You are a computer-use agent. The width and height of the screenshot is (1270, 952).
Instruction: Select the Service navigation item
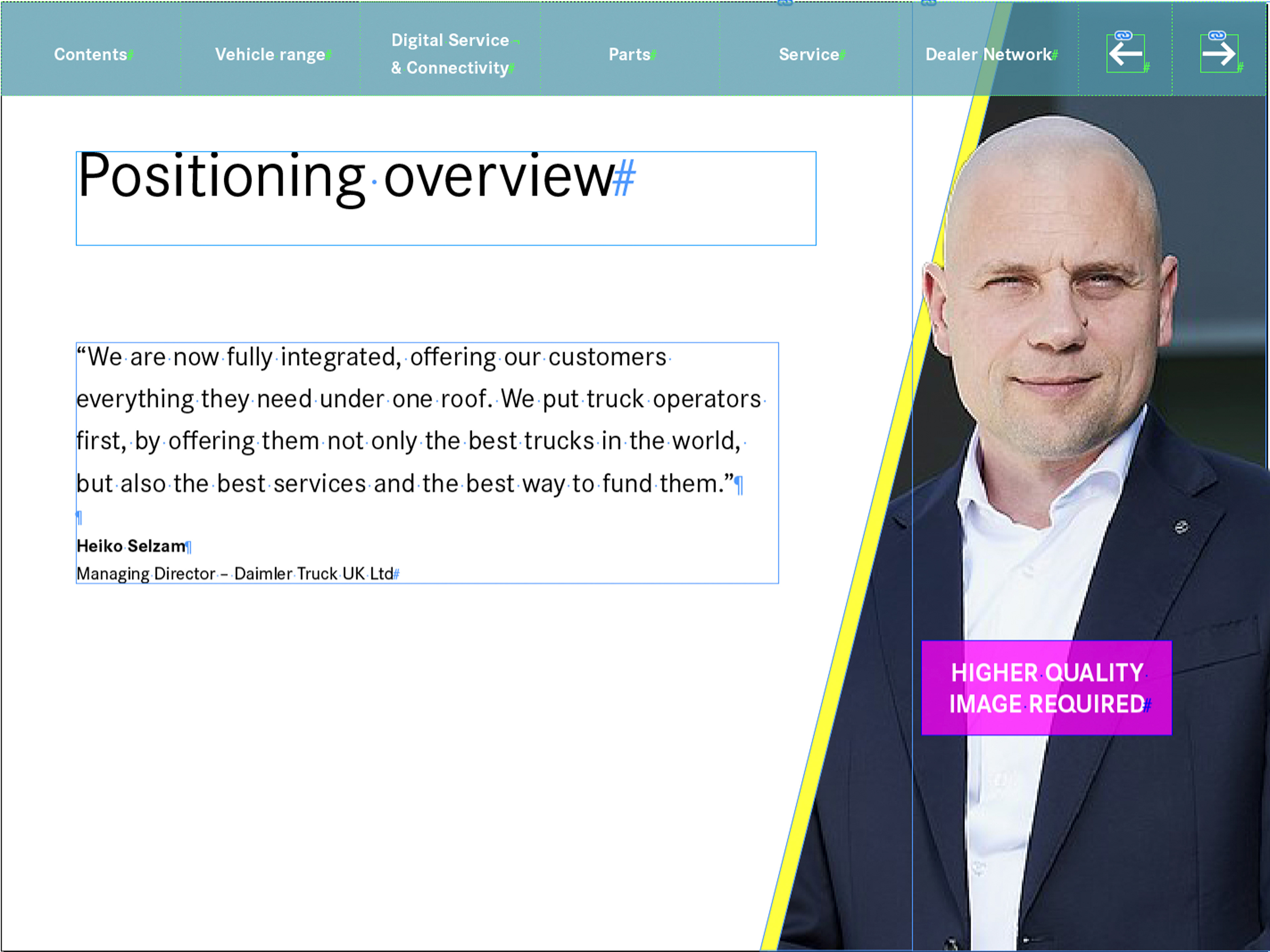(808, 55)
